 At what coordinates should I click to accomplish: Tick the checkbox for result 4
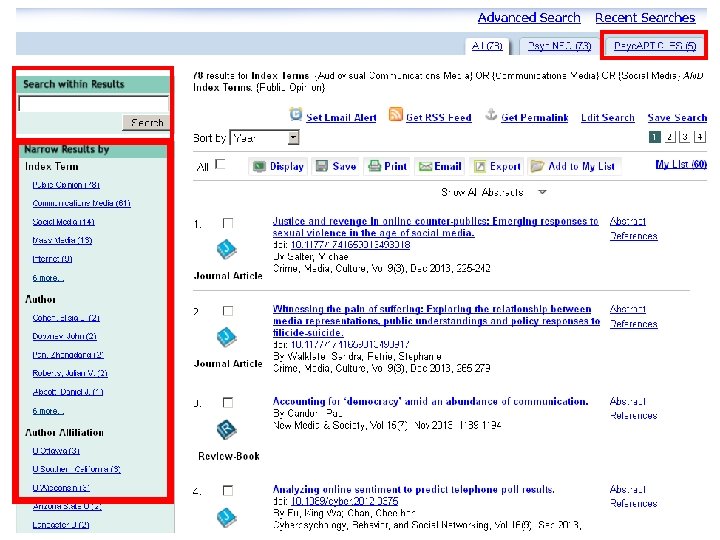(x=227, y=490)
